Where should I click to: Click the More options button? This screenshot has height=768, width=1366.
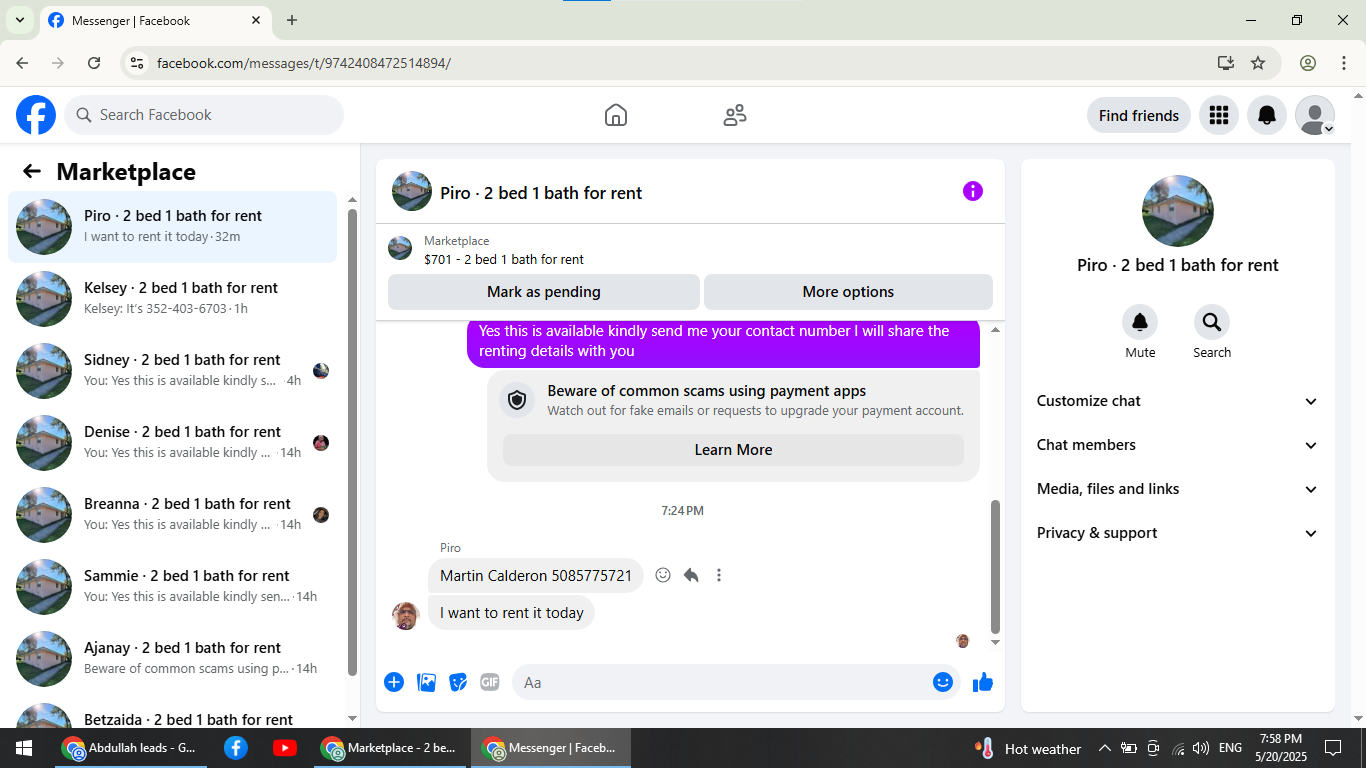pyautogui.click(x=848, y=292)
